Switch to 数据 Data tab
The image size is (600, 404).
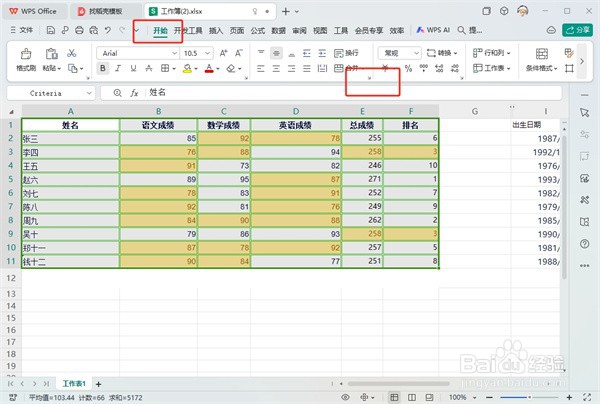pos(279,31)
